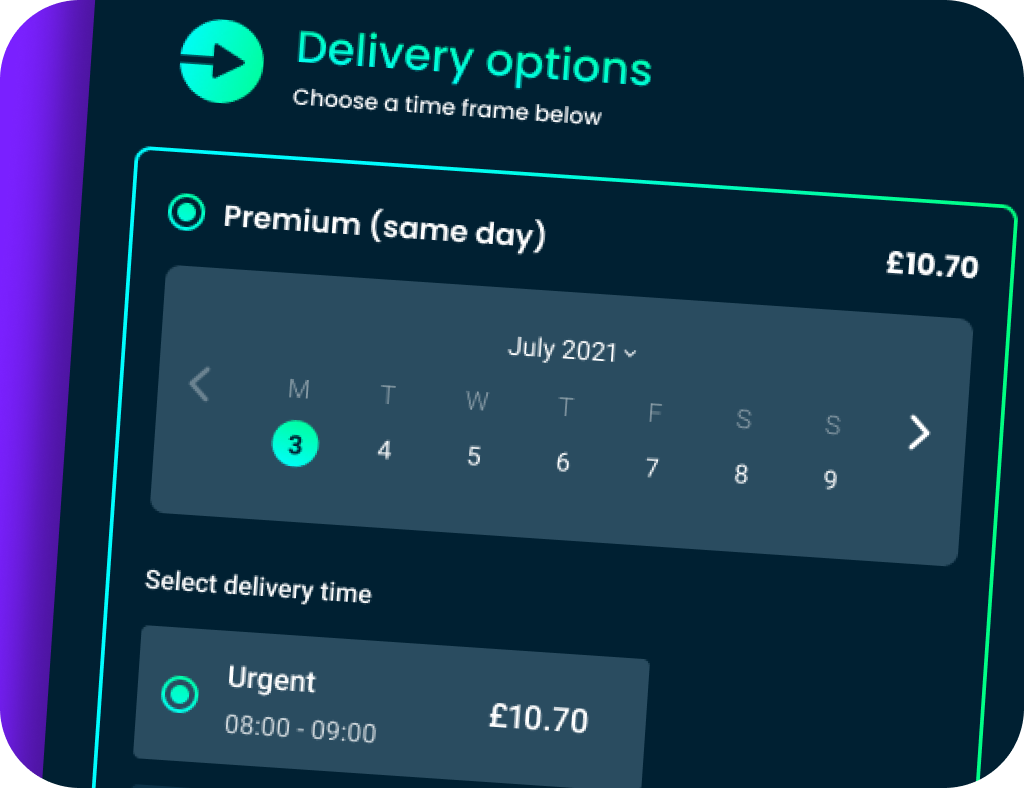Select date 4 in the calendar
Image resolution: width=1024 pixels, height=788 pixels.
click(384, 451)
